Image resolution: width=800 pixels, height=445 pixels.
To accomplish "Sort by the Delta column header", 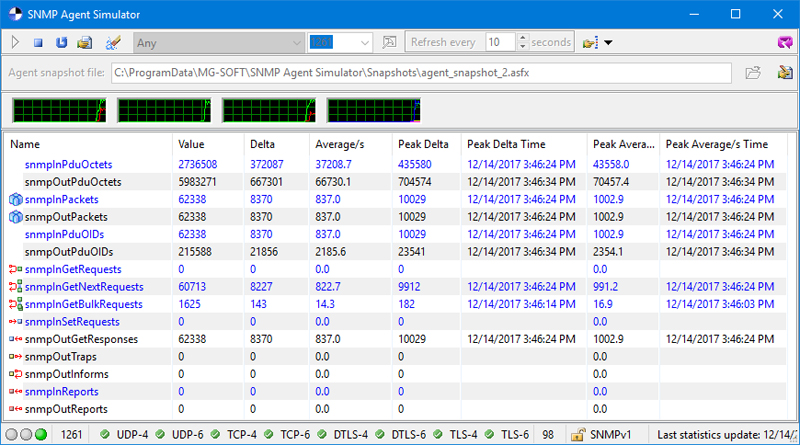I will pyautogui.click(x=277, y=144).
